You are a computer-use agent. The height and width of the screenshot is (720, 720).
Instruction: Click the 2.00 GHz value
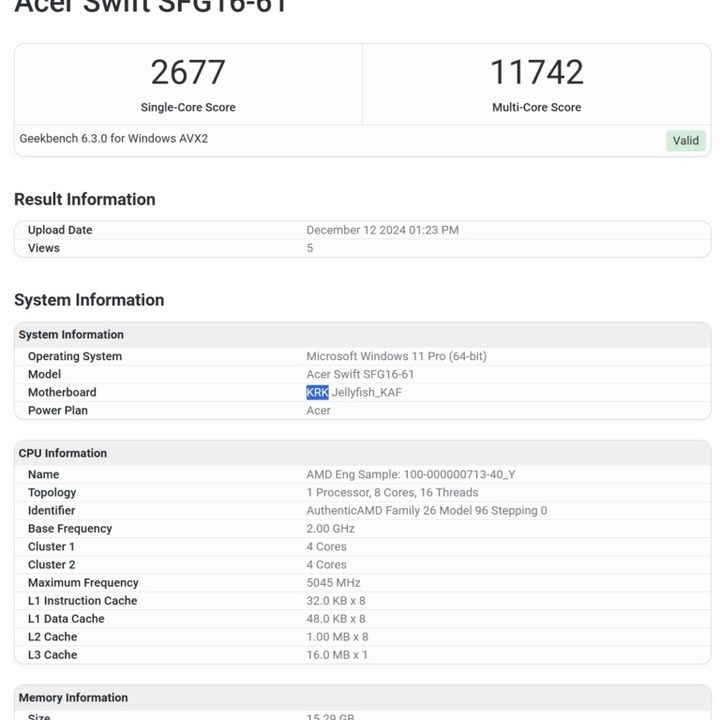[330, 529]
